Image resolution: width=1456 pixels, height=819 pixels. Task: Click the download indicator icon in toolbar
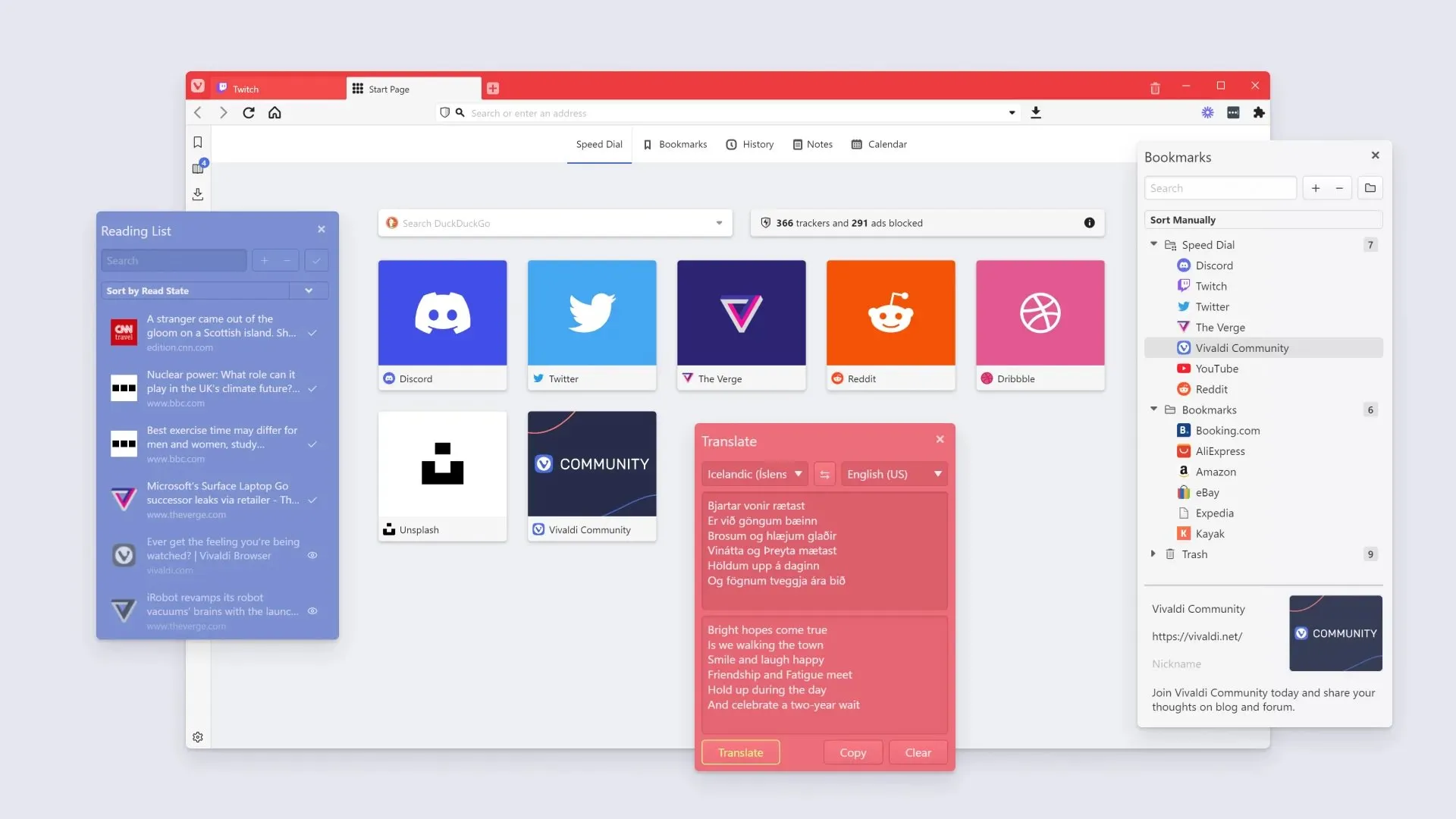(x=1036, y=112)
